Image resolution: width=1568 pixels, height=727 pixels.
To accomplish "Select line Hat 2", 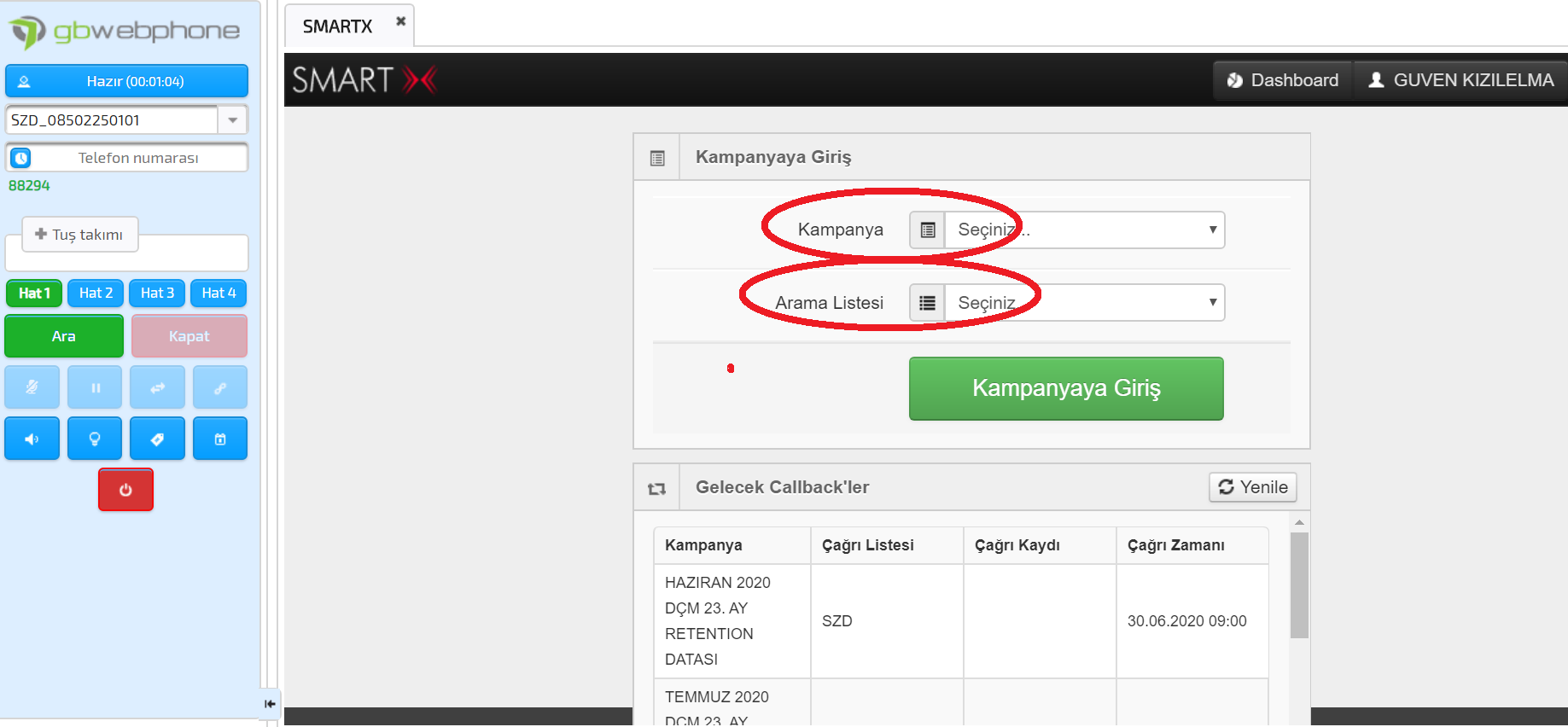I will pyautogui.click(x=96, y=294).
